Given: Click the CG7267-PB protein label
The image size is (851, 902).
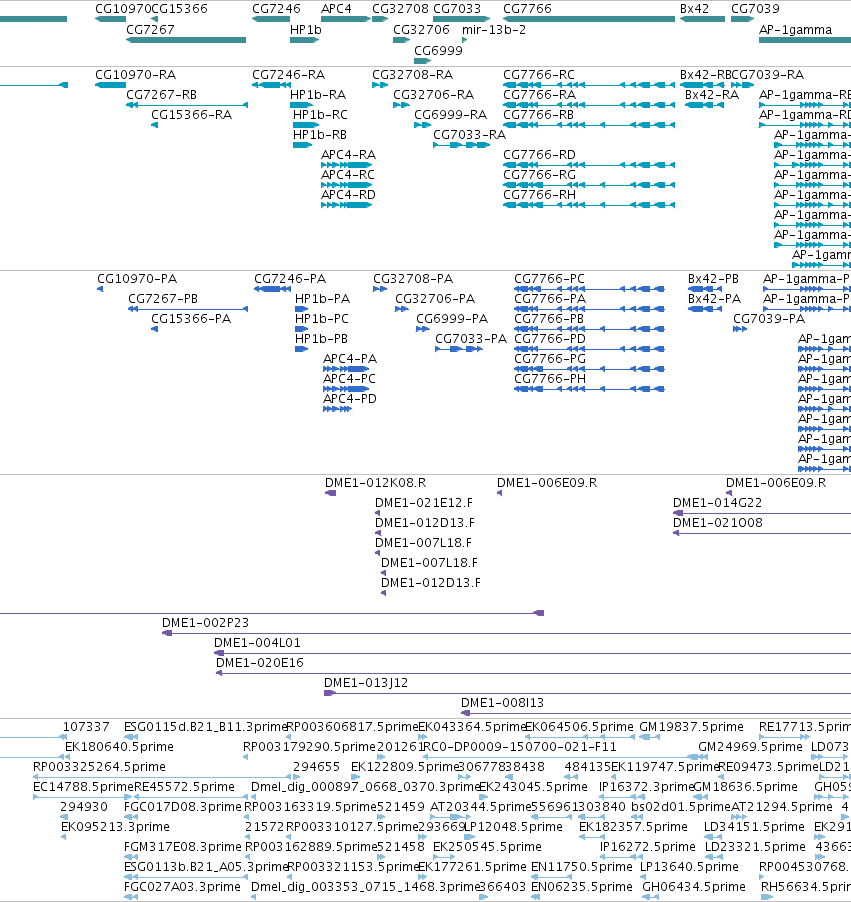Looking at the screenshot, I should pos(163,299).
